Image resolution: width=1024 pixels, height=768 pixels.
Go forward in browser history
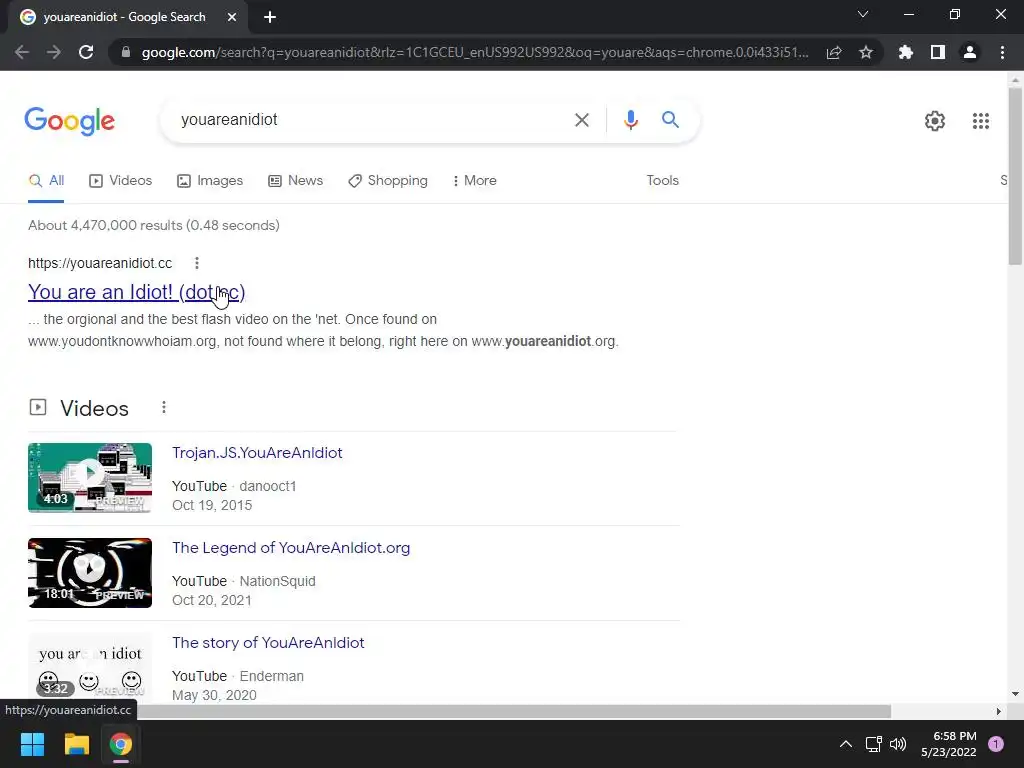(x=54, y=52)
